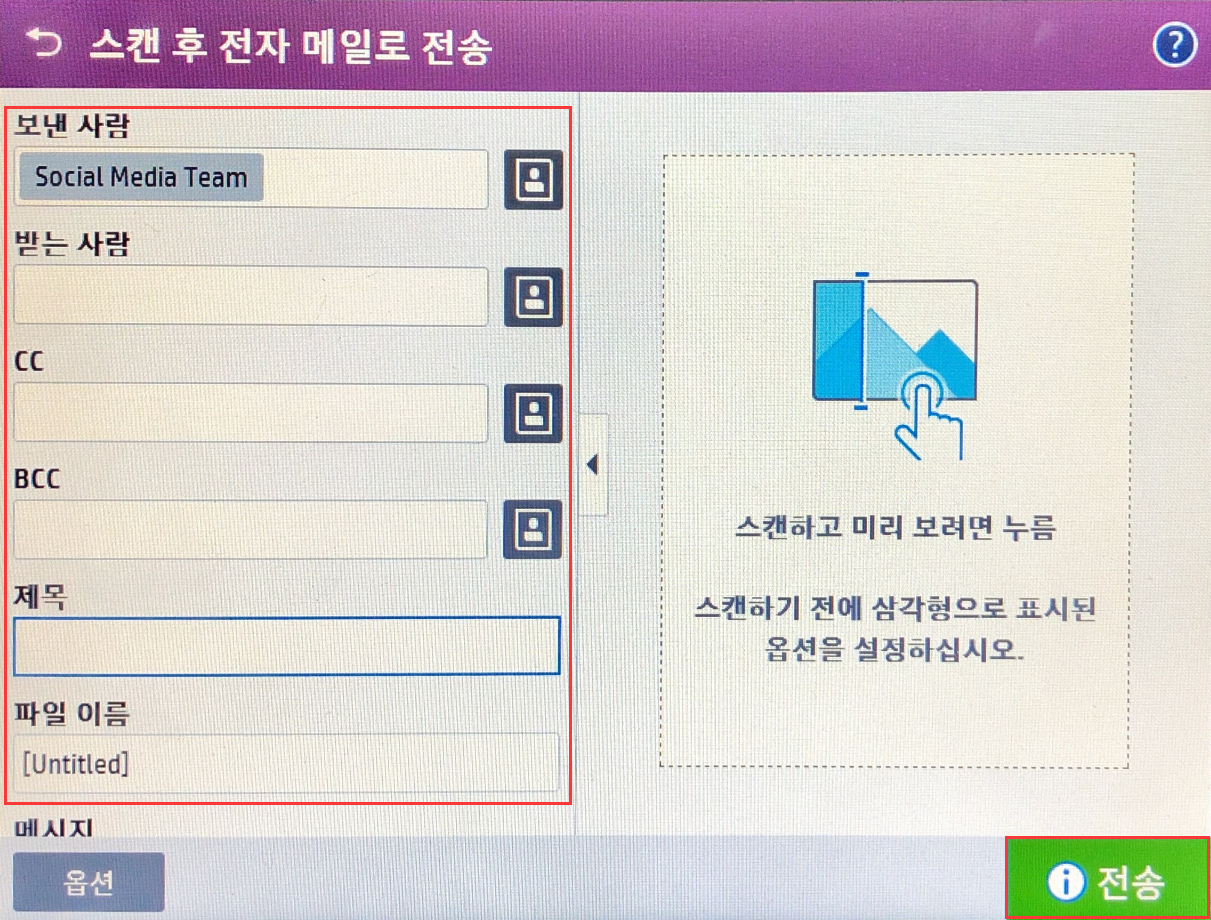Viewport: 1211px width, 920px height.
Task: Tap the 스캔 후 전자 메일로 전송 title
Action: click(291, 47)
